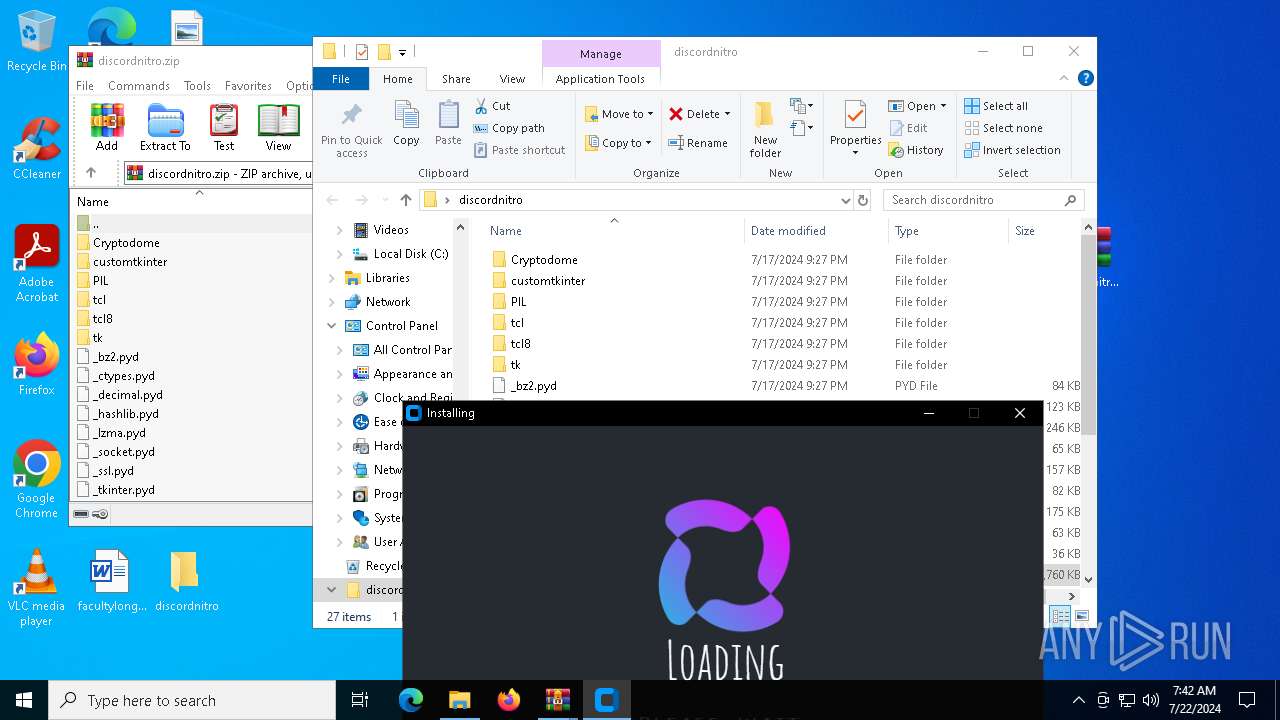
Task: Open the address bar history dropdown
Action: coord(846,200)
